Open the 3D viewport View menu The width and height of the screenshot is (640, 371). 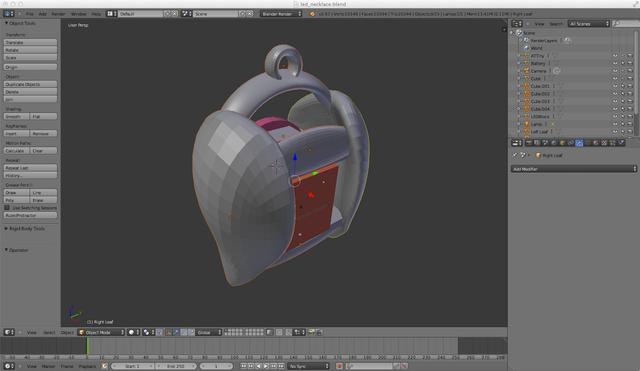coord(31,333)
